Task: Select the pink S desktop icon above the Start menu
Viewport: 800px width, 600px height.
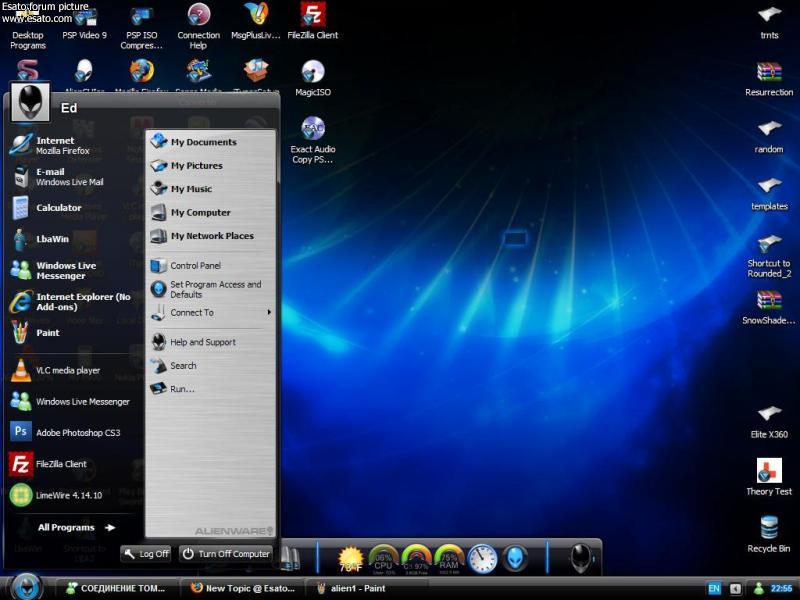Action: 28,70
